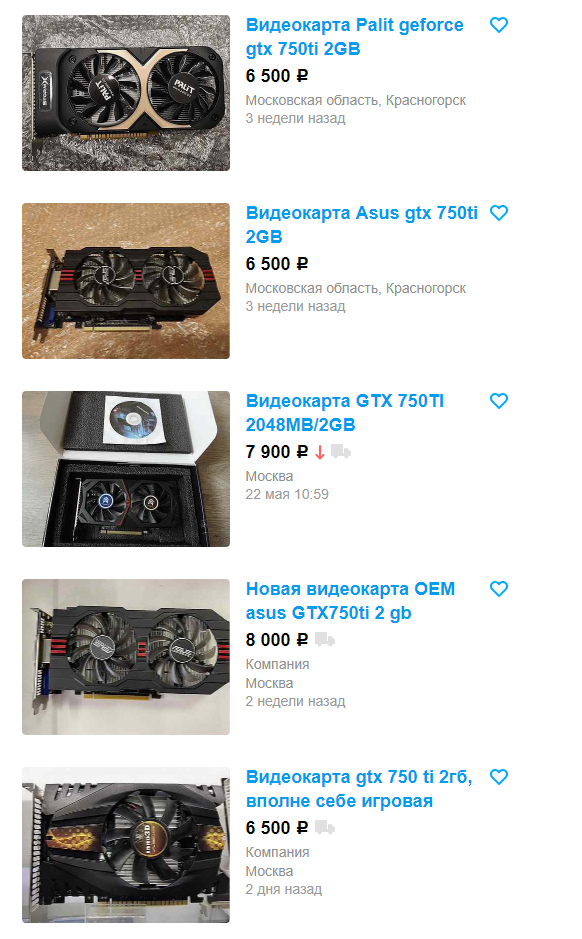View Palit dual-fan card photo
Image resolution: width=582 pixels, height=939 pixels.
[x=126, y=93]
